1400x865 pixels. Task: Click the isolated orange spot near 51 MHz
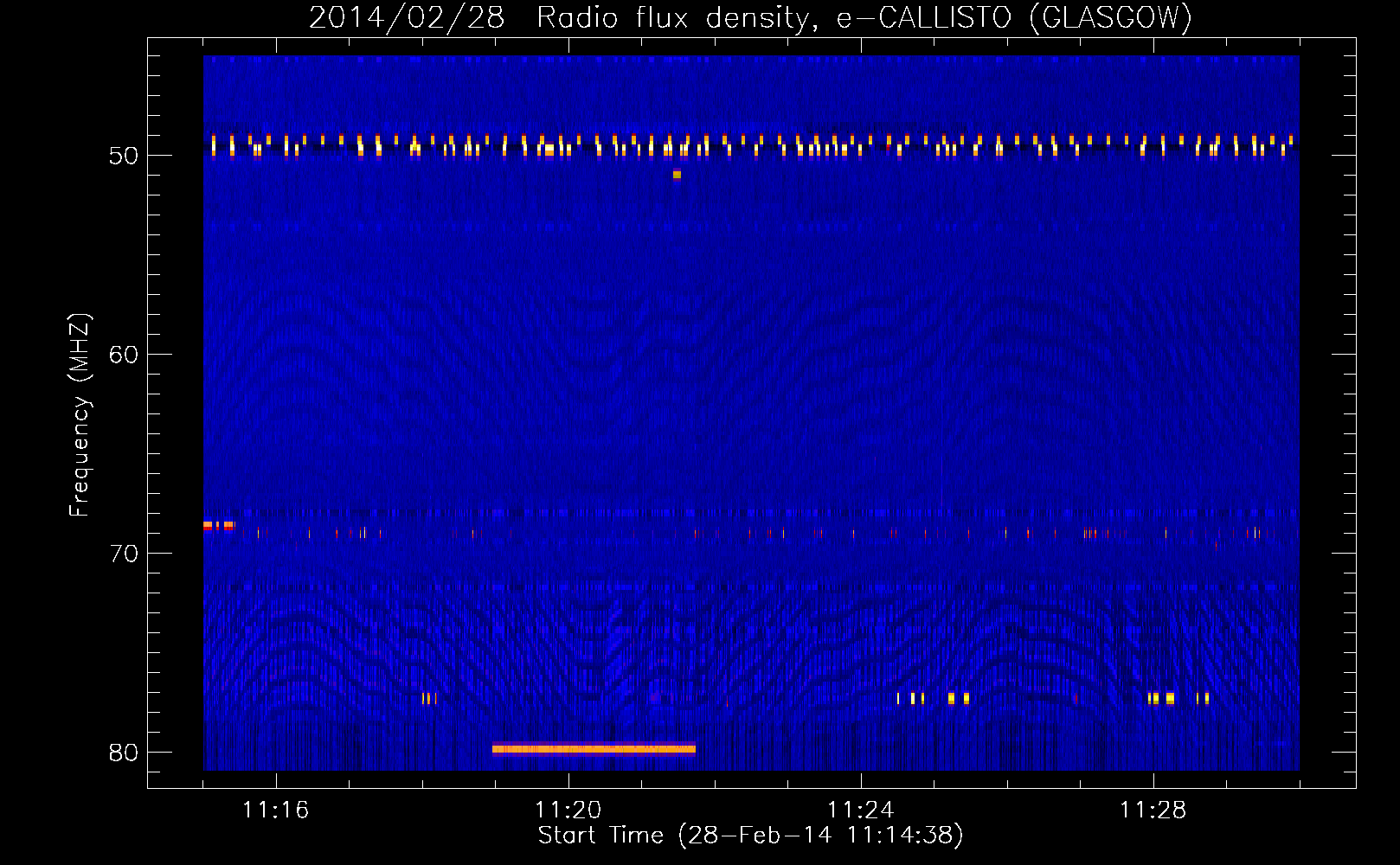677,175
